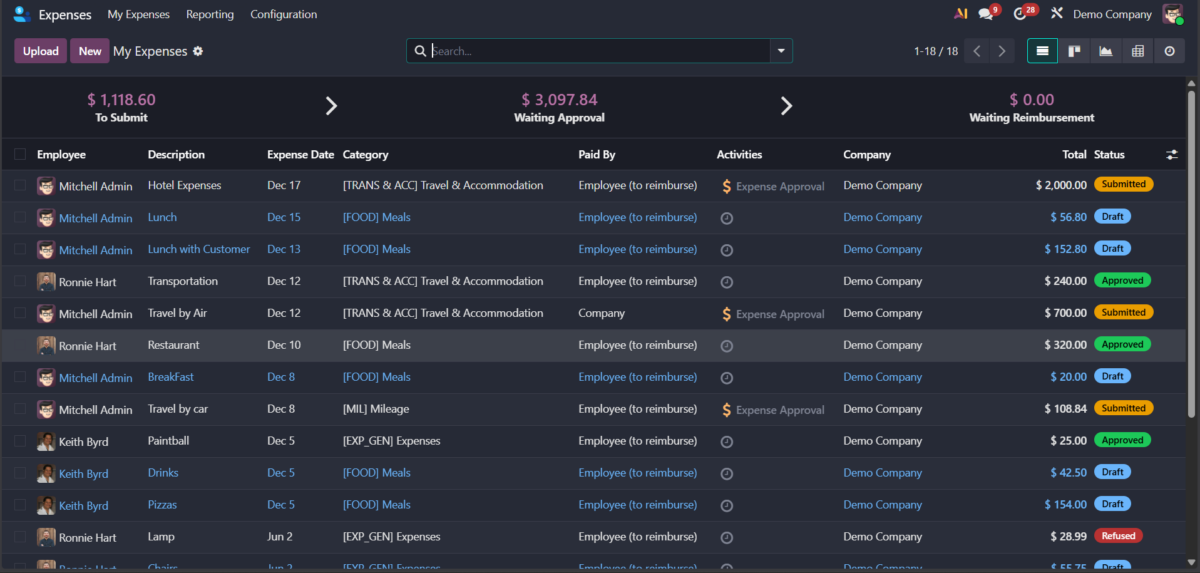Image resolution: width=1200 pixels, height=573 pixels.
Task: Switch to Kanban view
Action: [x=1074, y=51]
